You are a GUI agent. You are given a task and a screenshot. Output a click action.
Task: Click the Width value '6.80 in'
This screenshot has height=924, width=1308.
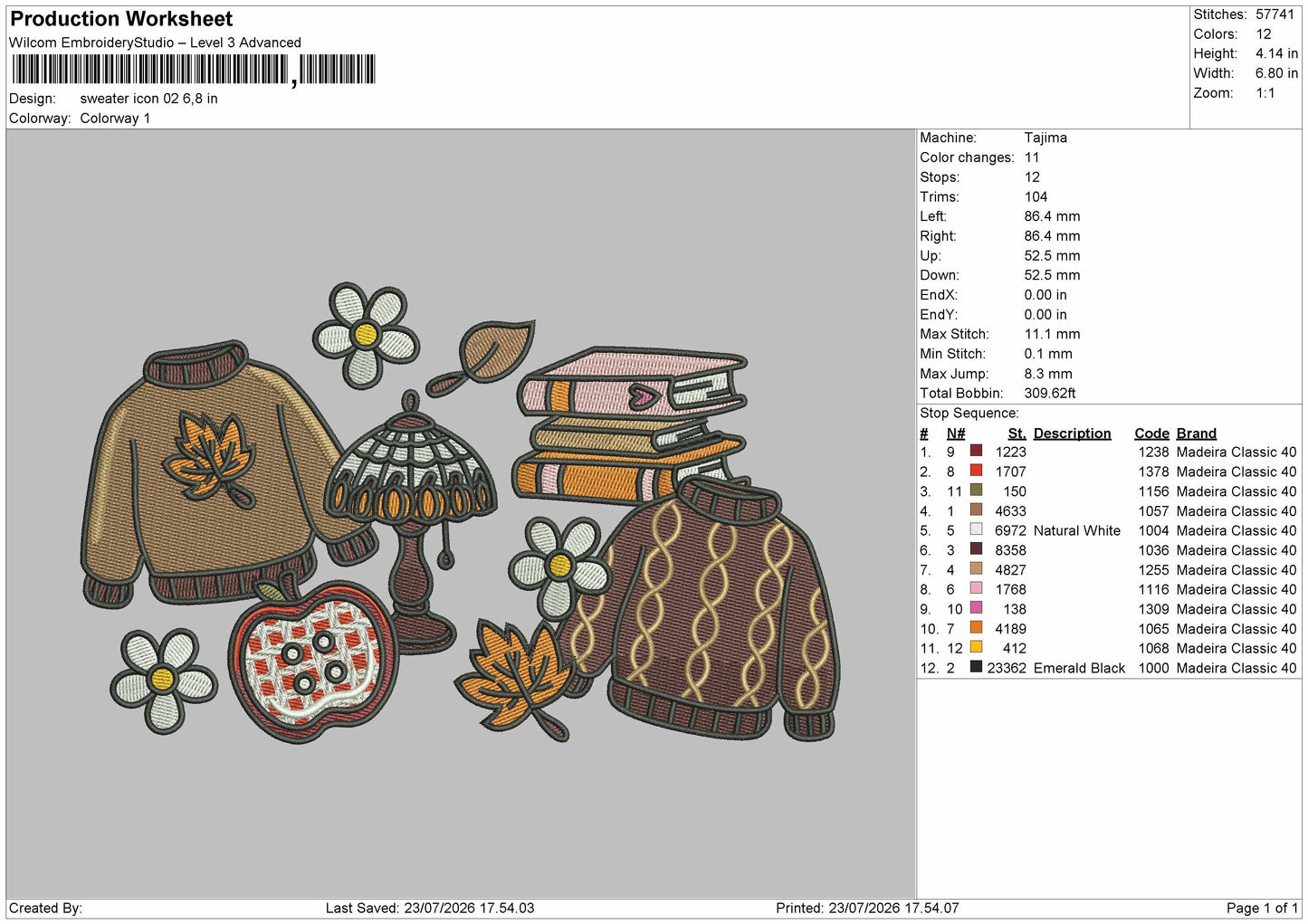[x=1276, y=73]
